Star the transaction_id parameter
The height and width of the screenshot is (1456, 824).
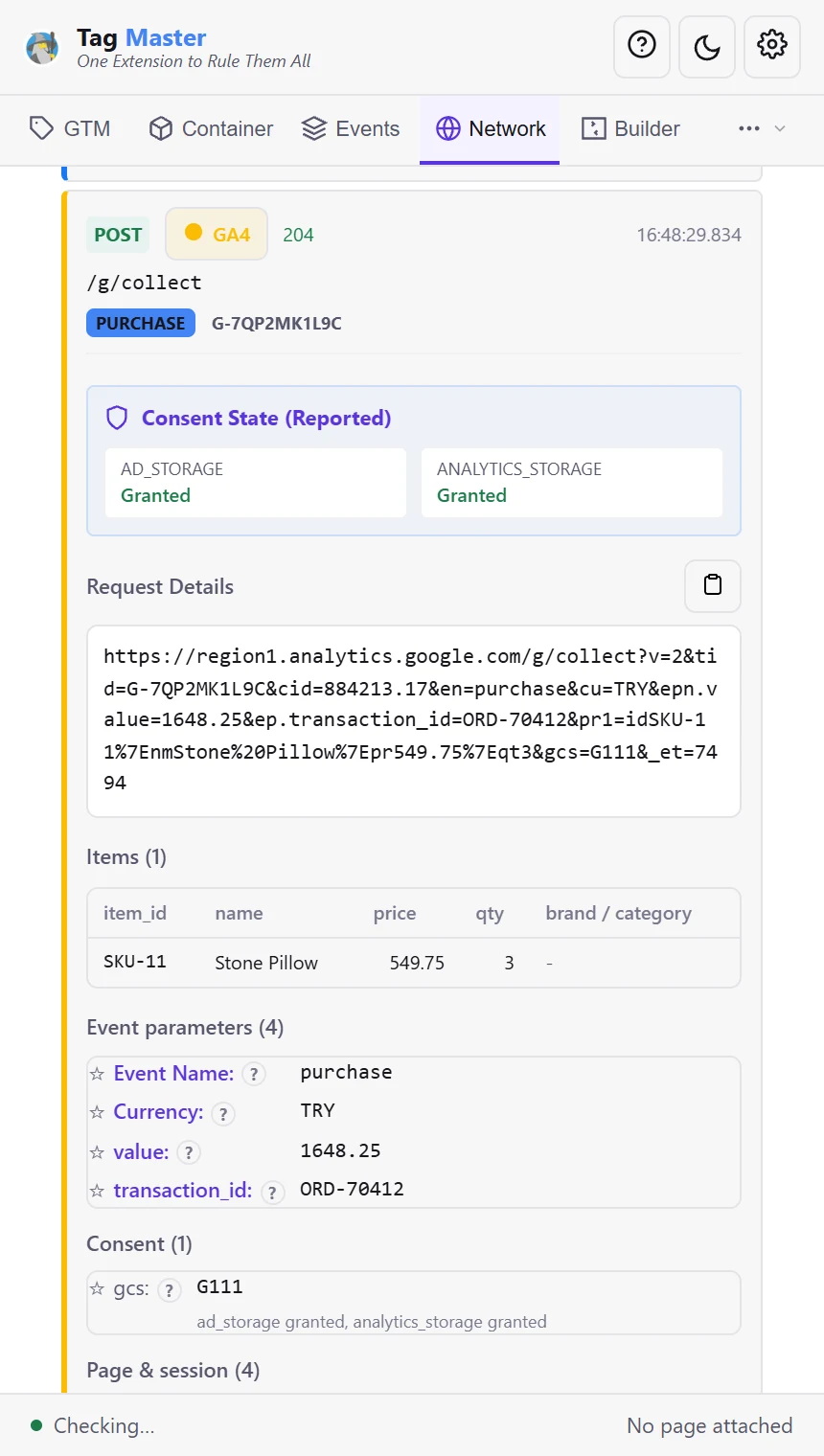97,1191
